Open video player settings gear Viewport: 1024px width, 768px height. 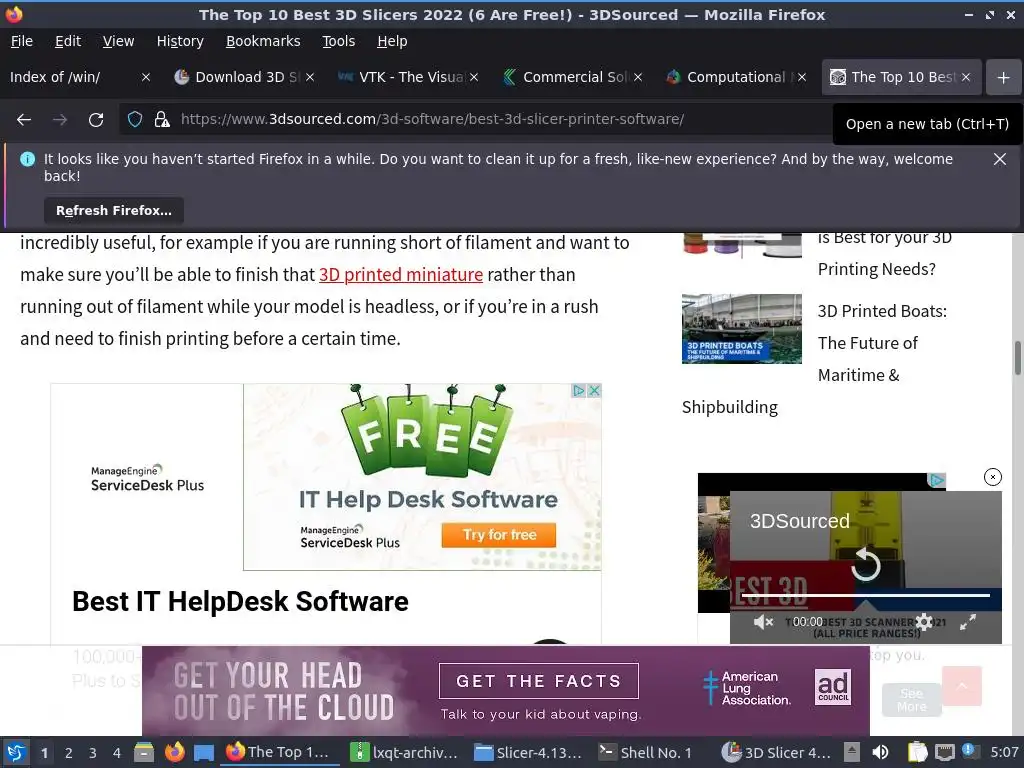[x=924, y=622]
